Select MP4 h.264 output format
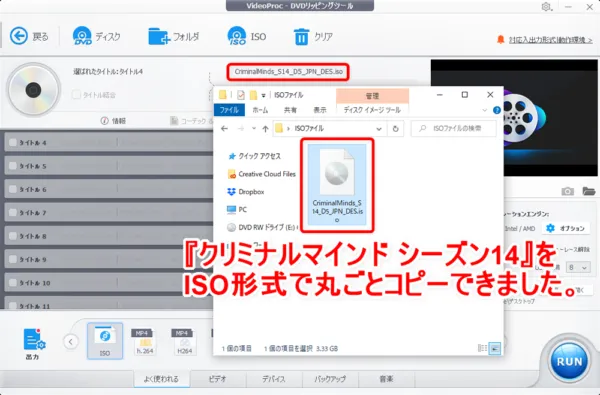 click(x=144, y=341)
